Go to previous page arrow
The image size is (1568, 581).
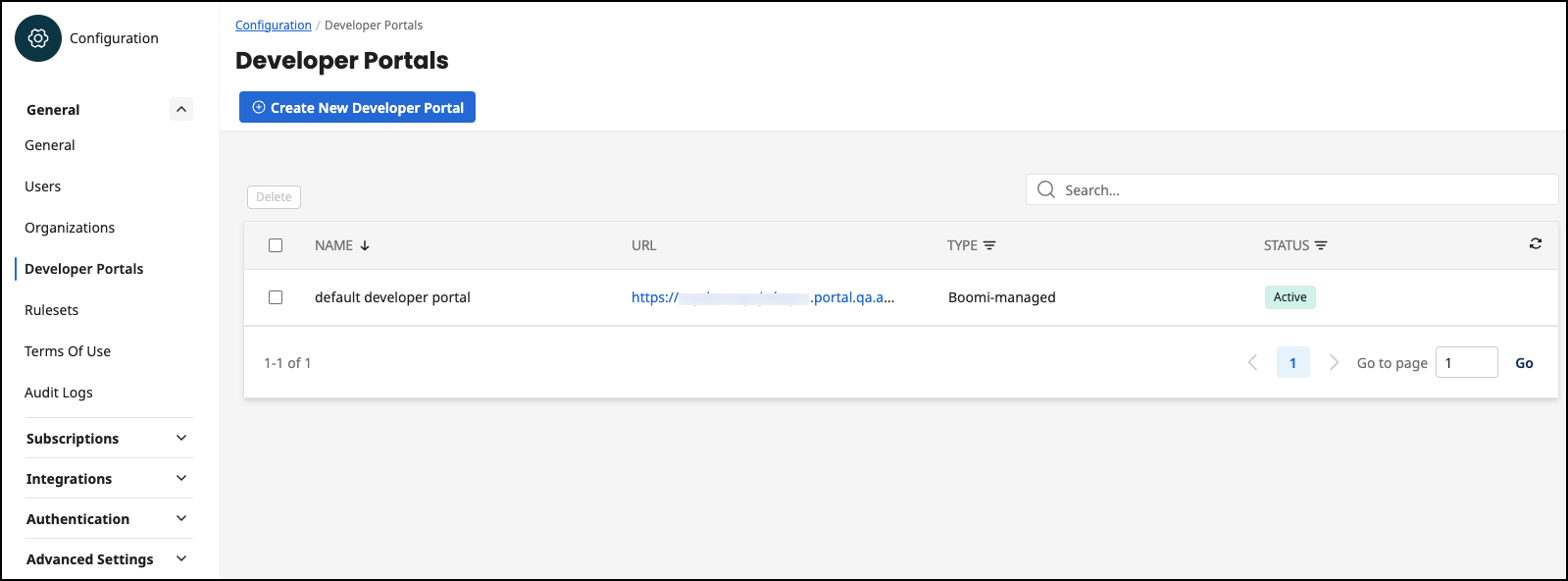coord(1252,363)
